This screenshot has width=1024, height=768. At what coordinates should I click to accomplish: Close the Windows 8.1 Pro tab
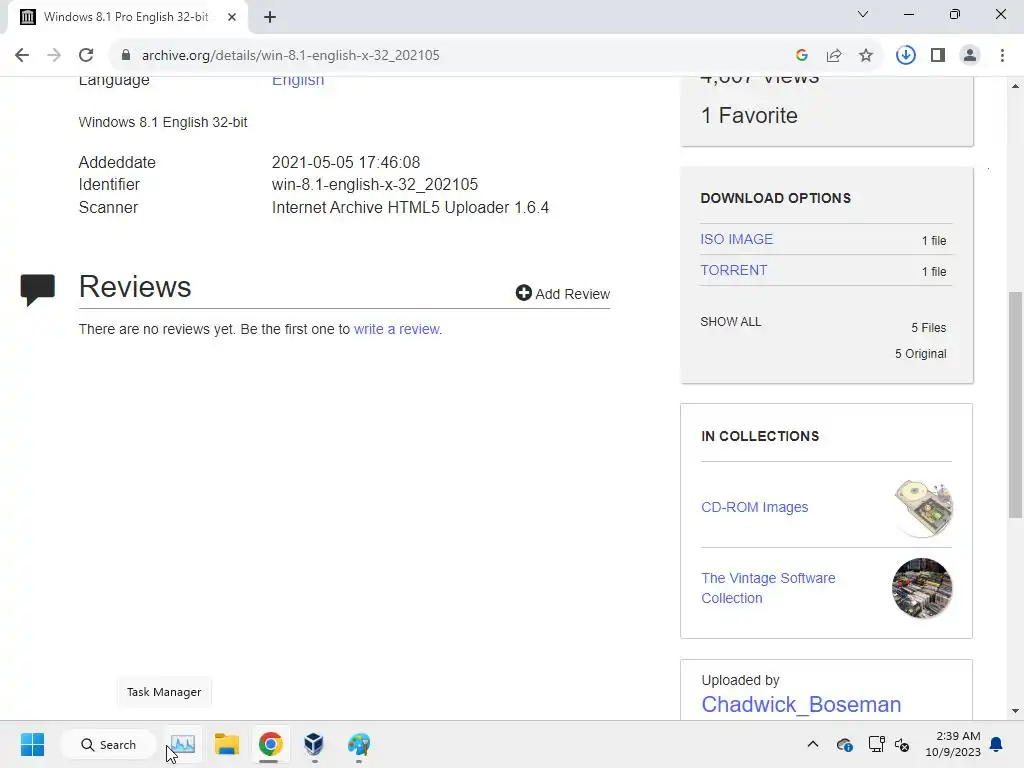[232, 17]
